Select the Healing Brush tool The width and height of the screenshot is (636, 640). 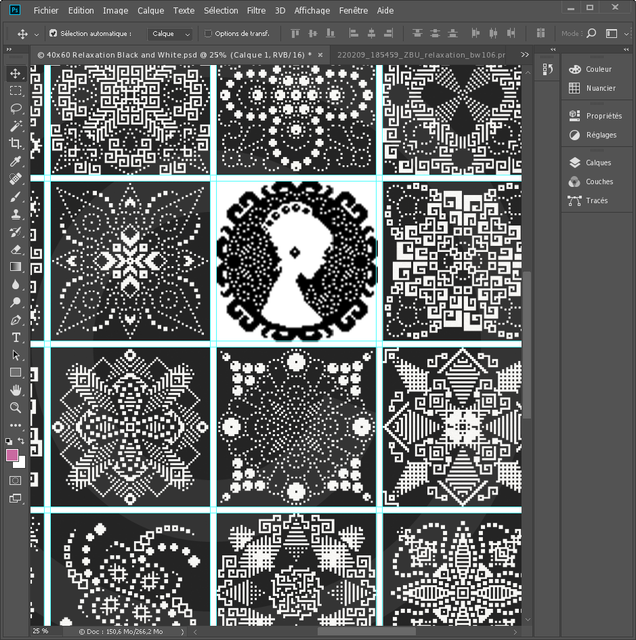tap(15, 179)
